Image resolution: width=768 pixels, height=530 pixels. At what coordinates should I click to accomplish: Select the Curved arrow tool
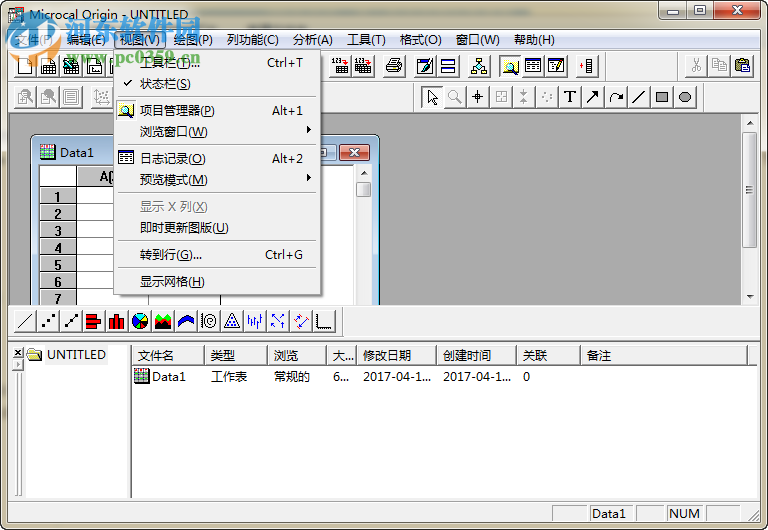pos(616,97)
